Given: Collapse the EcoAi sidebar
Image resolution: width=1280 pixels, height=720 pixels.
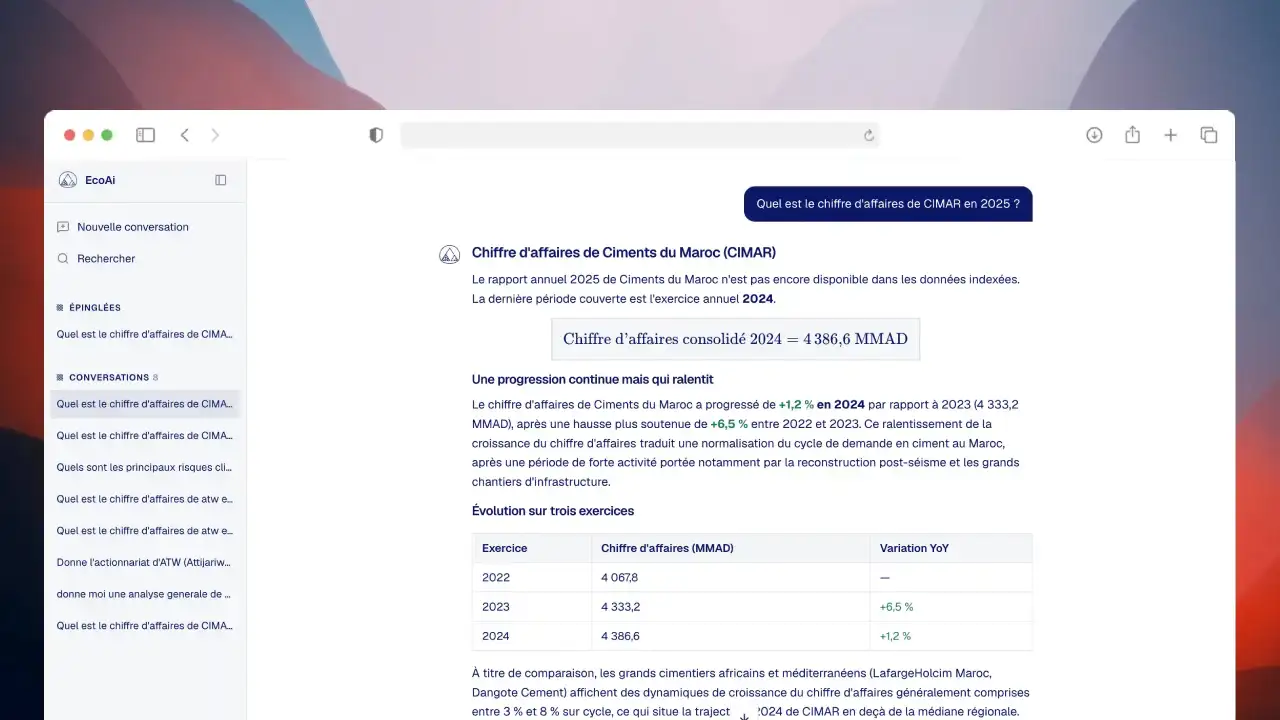Looking at the screenshot, I should coord(221,180).
